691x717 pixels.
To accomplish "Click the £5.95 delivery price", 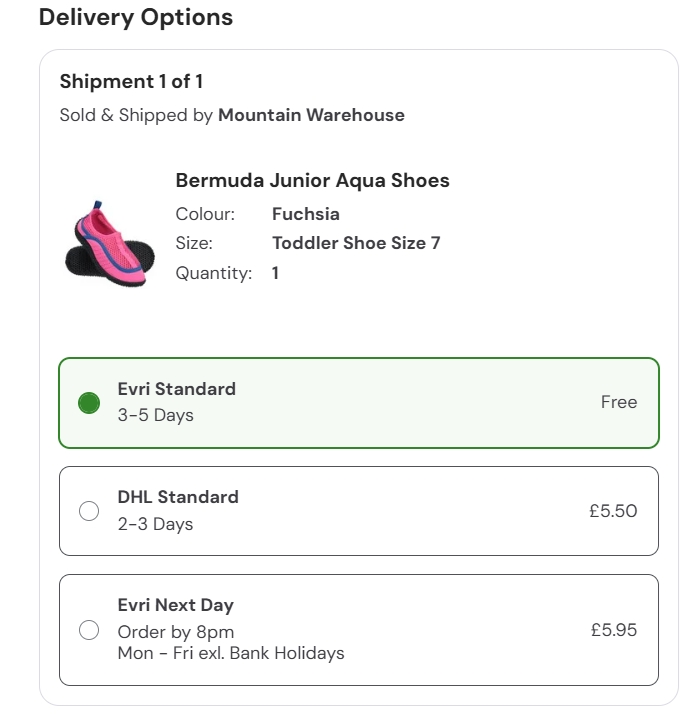I will pos(612,630).
